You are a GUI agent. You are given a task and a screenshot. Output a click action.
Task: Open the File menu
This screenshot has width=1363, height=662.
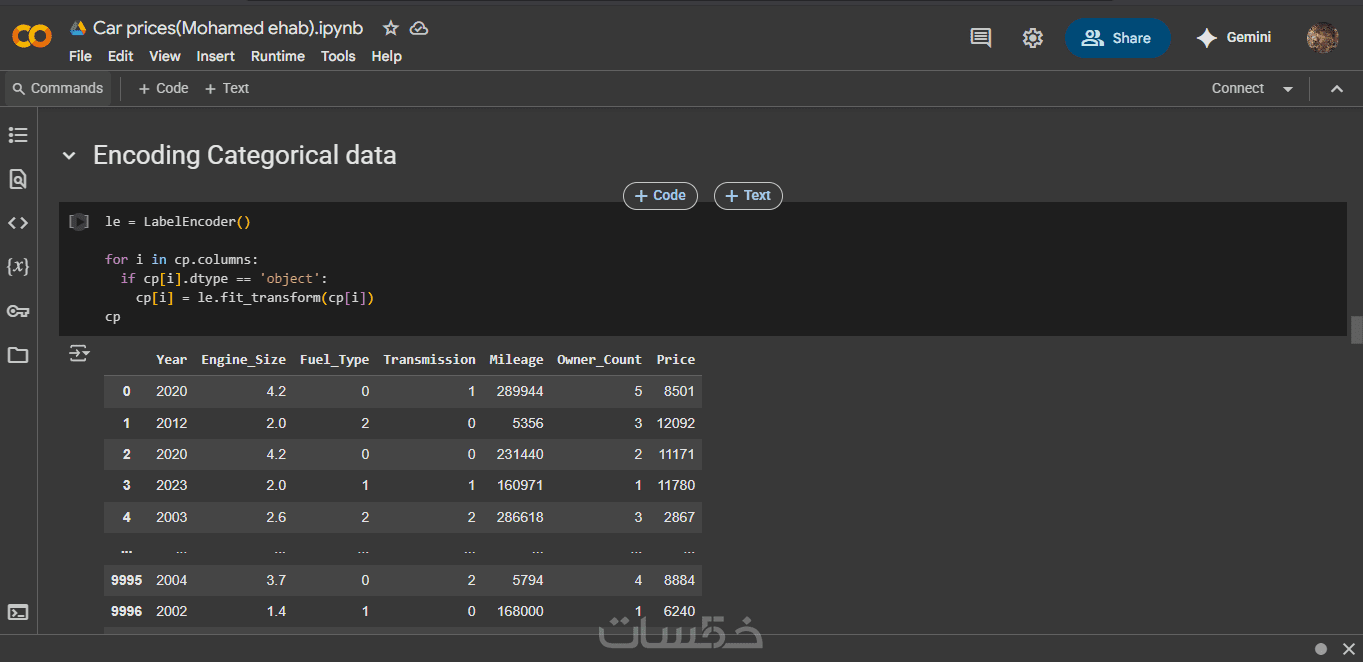[80, 56]
